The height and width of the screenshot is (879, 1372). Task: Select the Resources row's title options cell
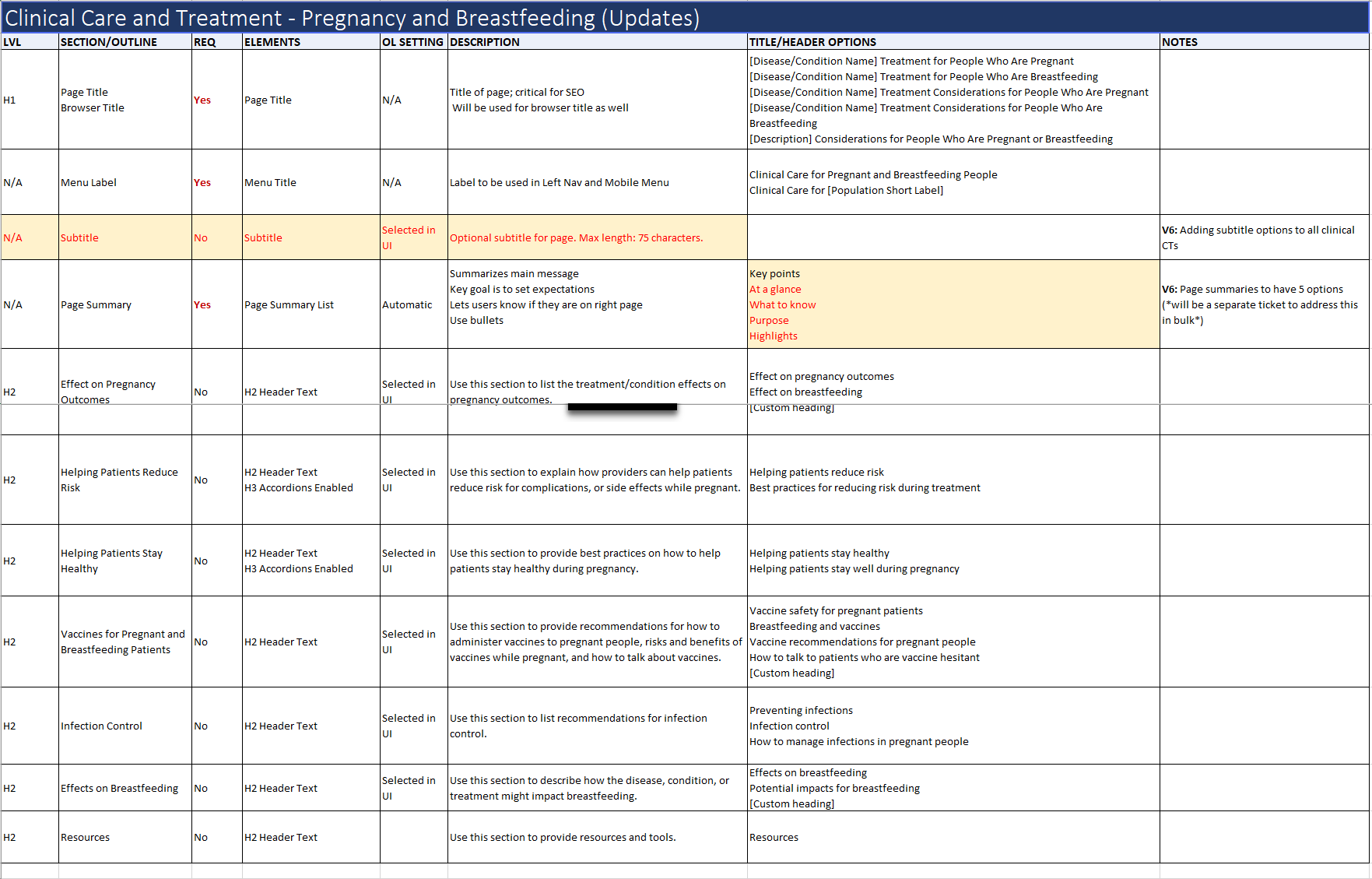(953, 837)
